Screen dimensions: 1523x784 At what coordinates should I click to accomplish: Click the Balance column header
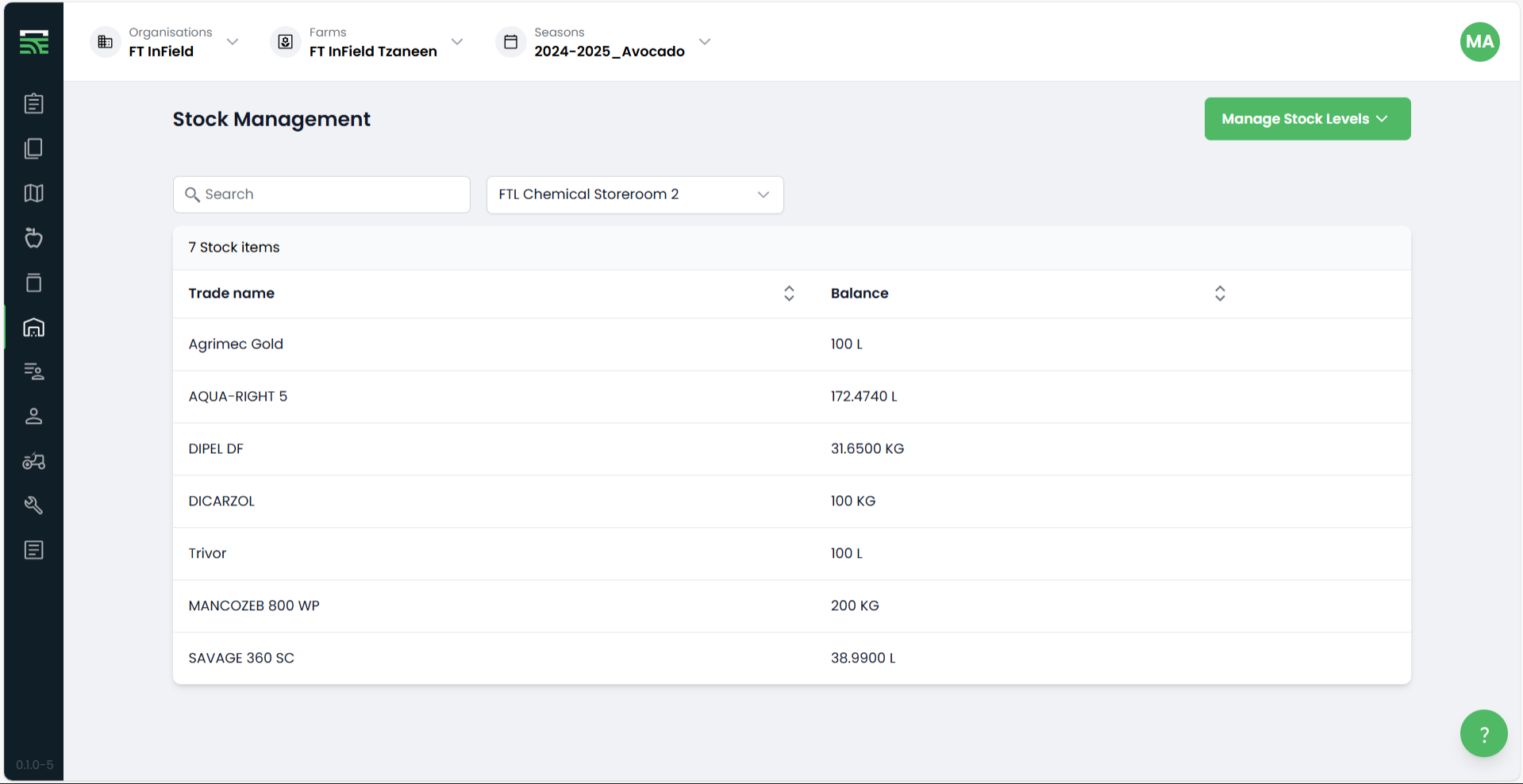tap(860, 294)
